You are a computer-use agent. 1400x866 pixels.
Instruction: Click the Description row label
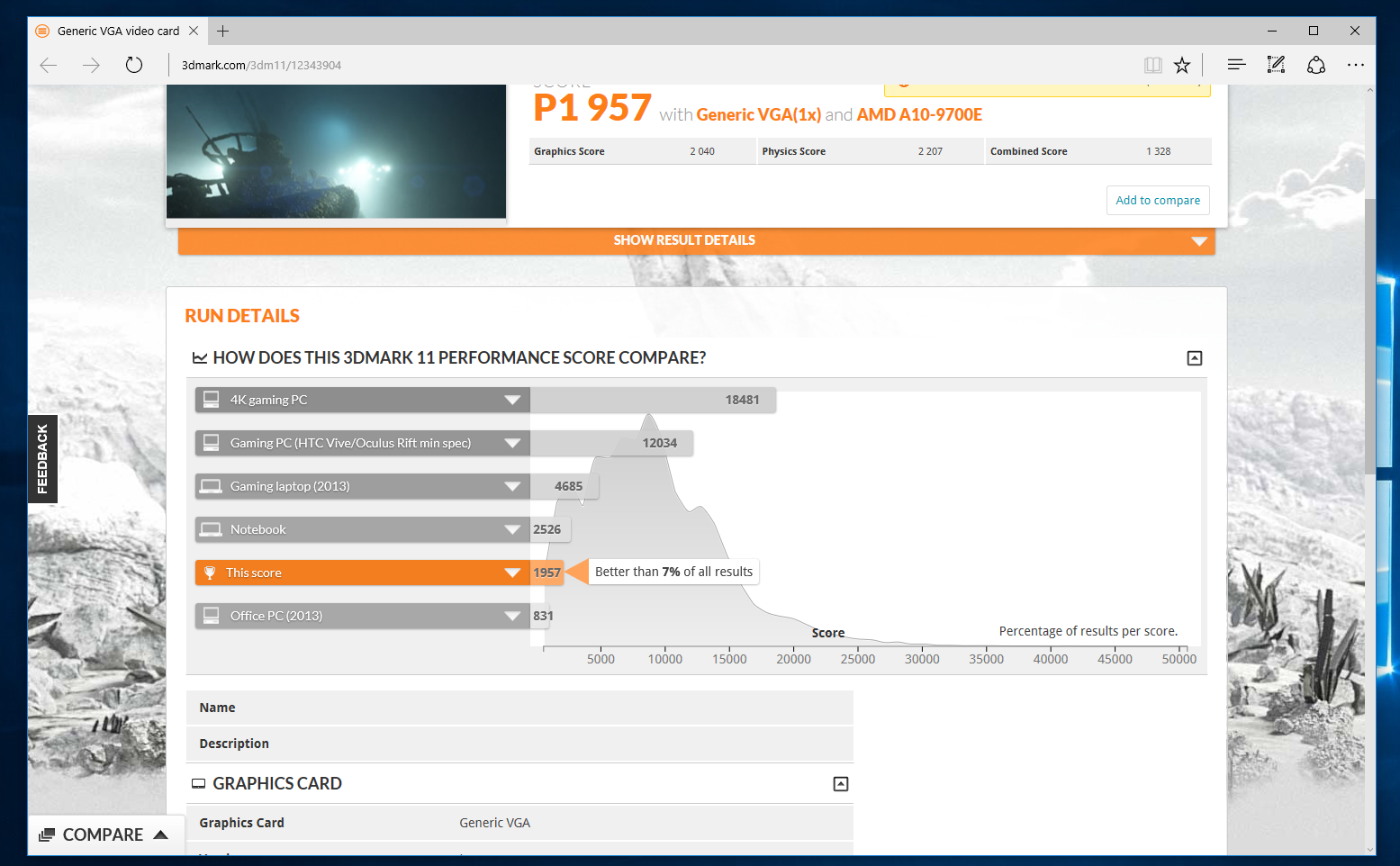point(234,744)
